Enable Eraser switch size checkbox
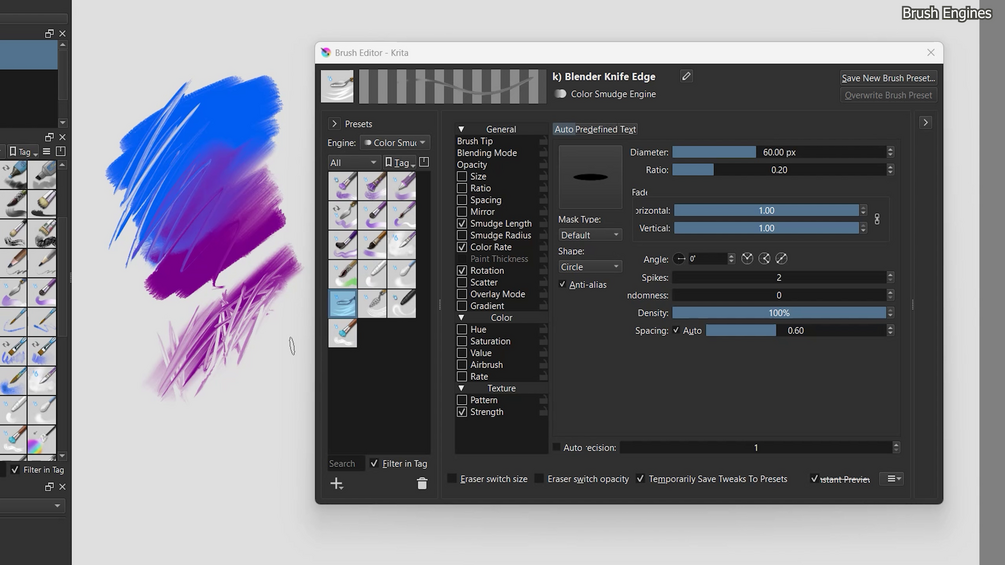Screen dimensions: 1005x565 click(x=453, y=479)
